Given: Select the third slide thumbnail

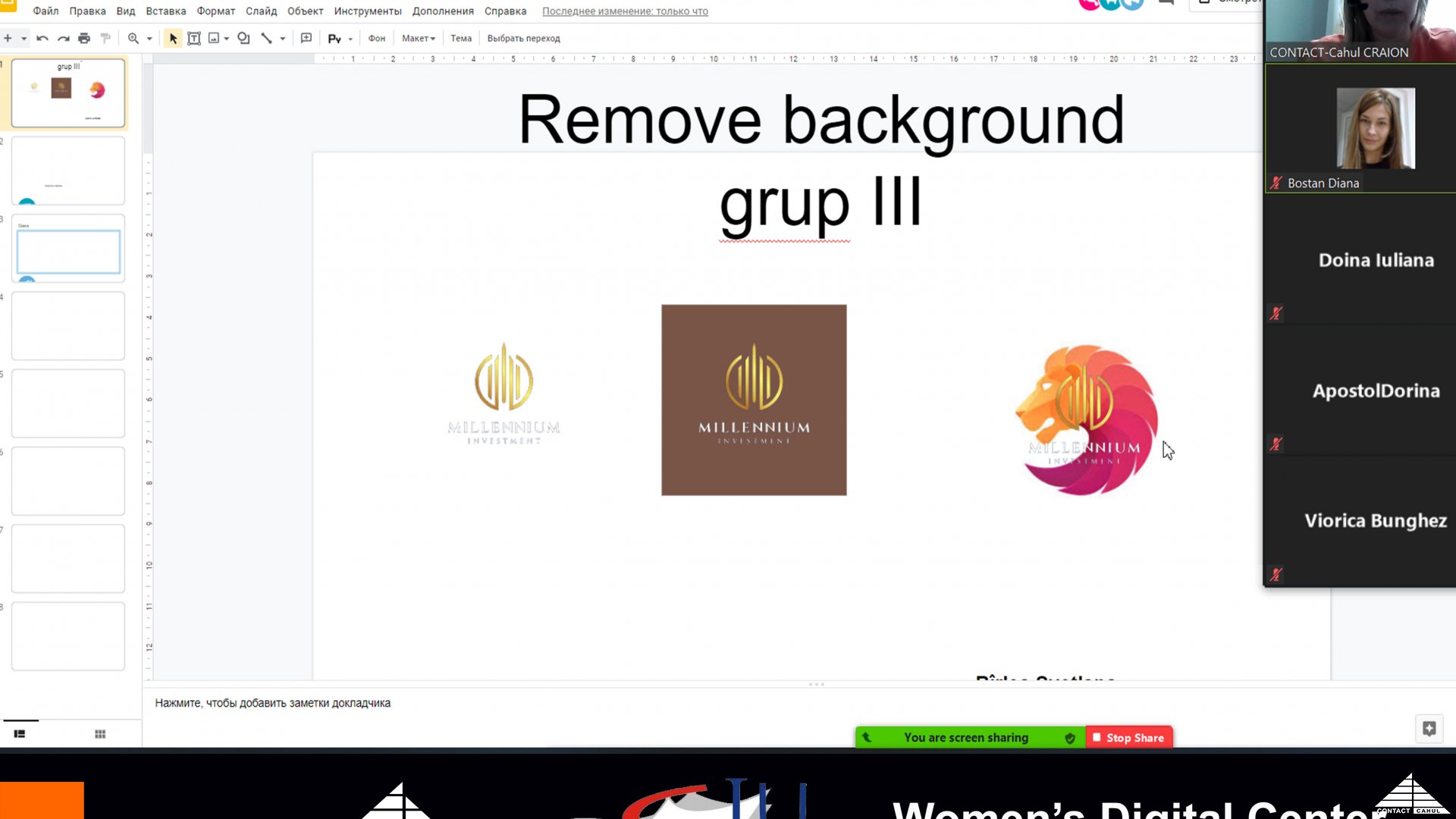Looking at the screenshot, I should 68,249.
